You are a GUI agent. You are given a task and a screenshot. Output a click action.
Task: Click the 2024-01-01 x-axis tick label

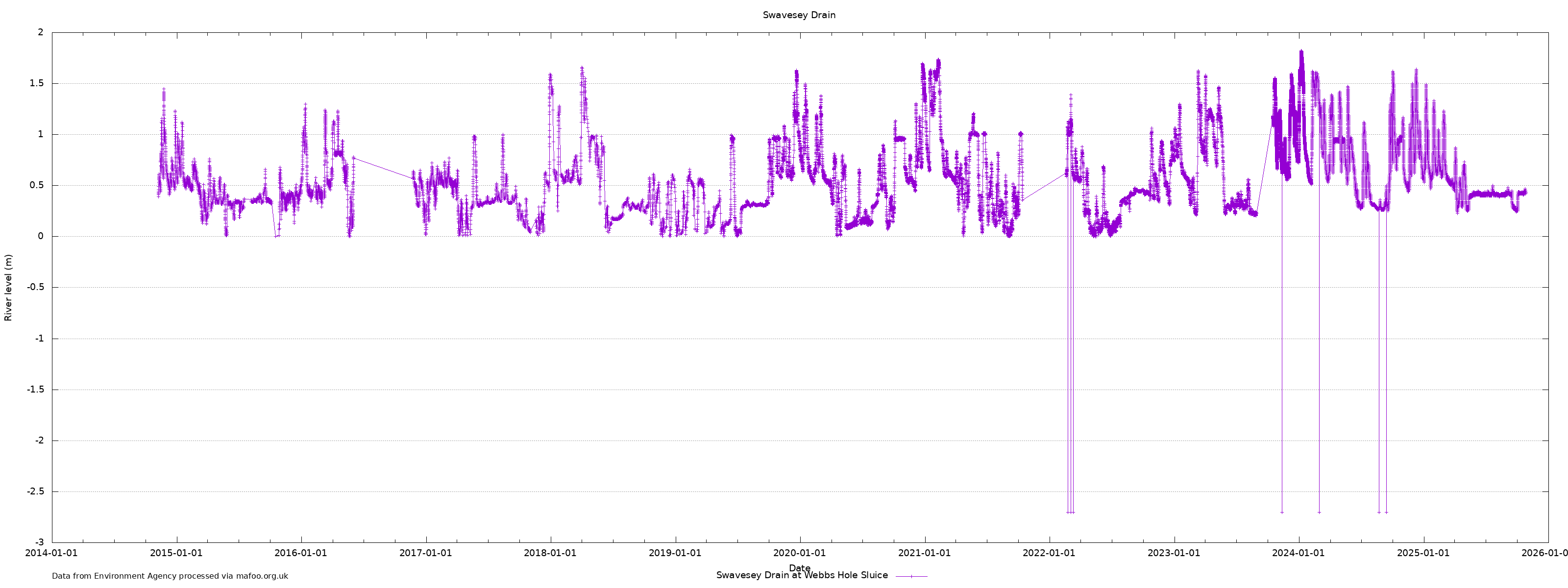[x=1298, y=553]
